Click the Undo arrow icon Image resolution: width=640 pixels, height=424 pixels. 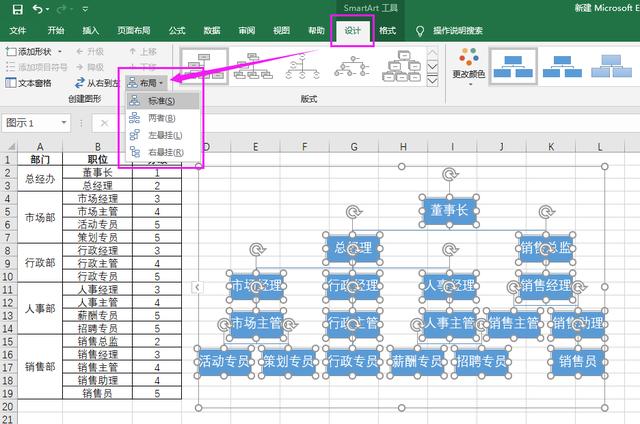pyautogui.click(x=38, y=9)
